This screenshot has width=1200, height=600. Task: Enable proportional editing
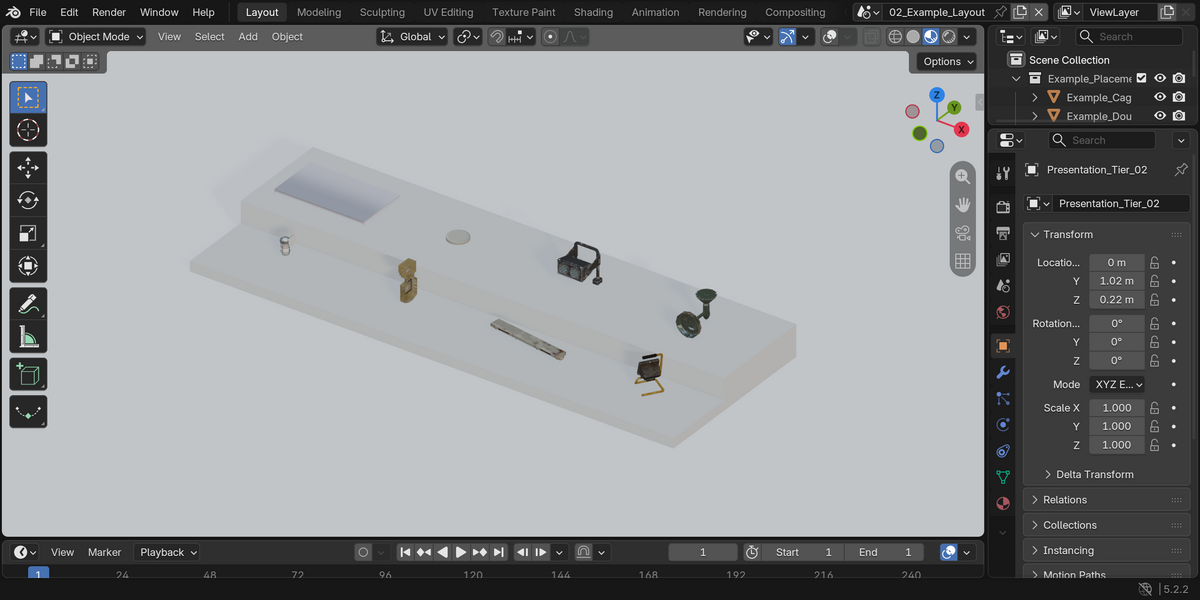[x=550, y=37]
